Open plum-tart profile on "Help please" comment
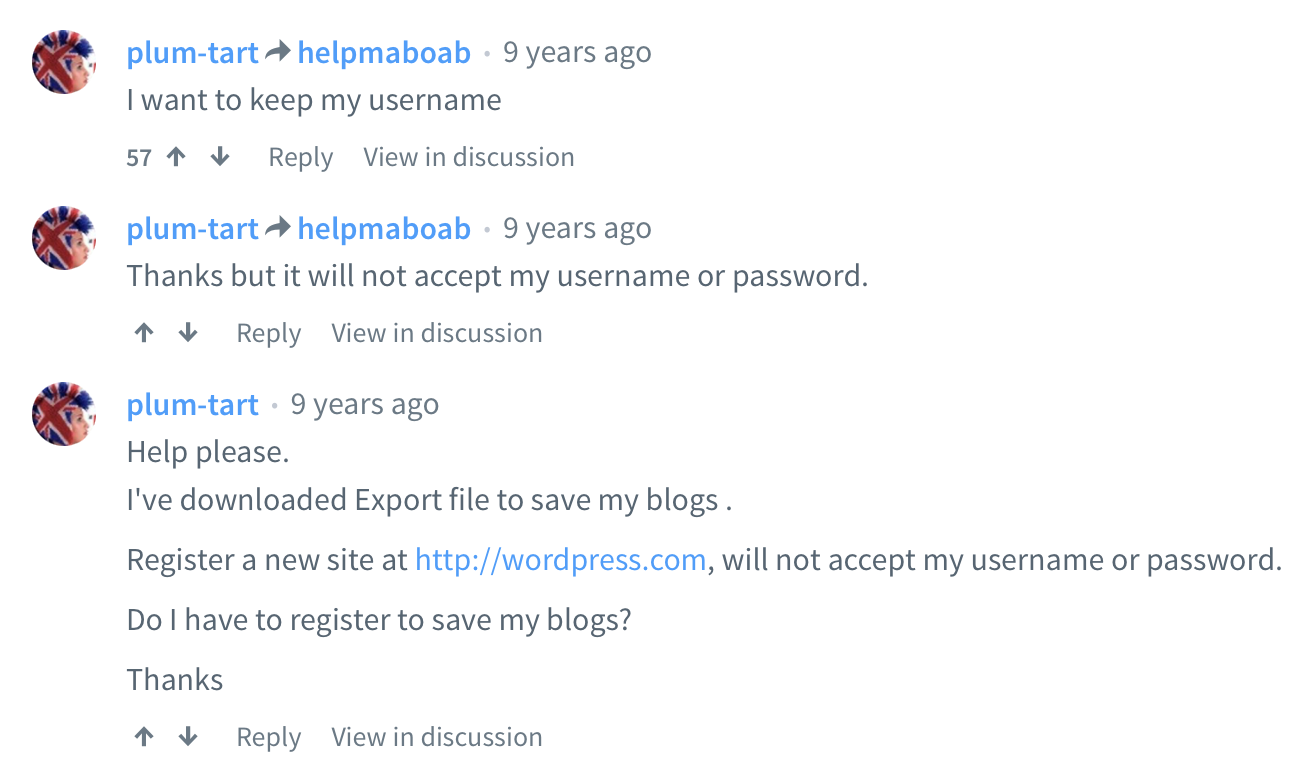 click(193, 404)
